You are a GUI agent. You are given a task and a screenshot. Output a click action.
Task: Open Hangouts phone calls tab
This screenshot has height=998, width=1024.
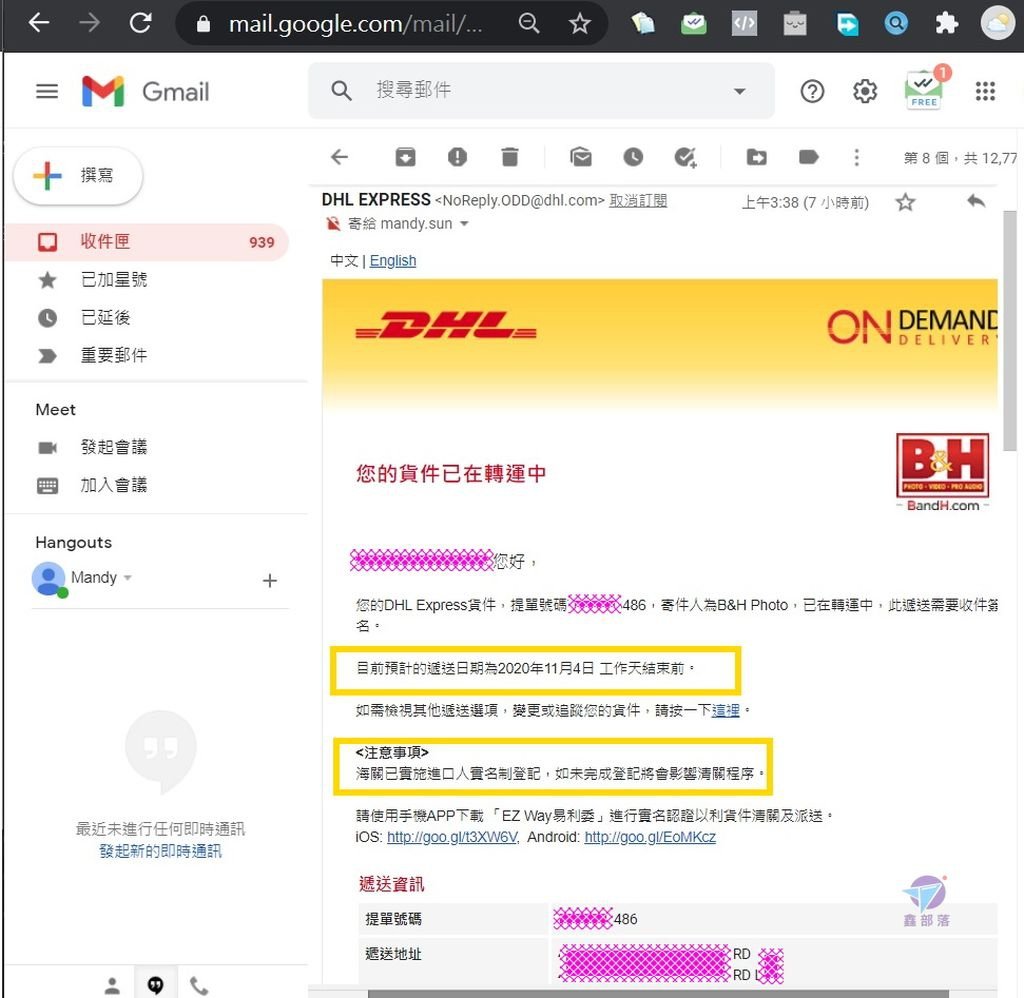click(x=199, y=985)
